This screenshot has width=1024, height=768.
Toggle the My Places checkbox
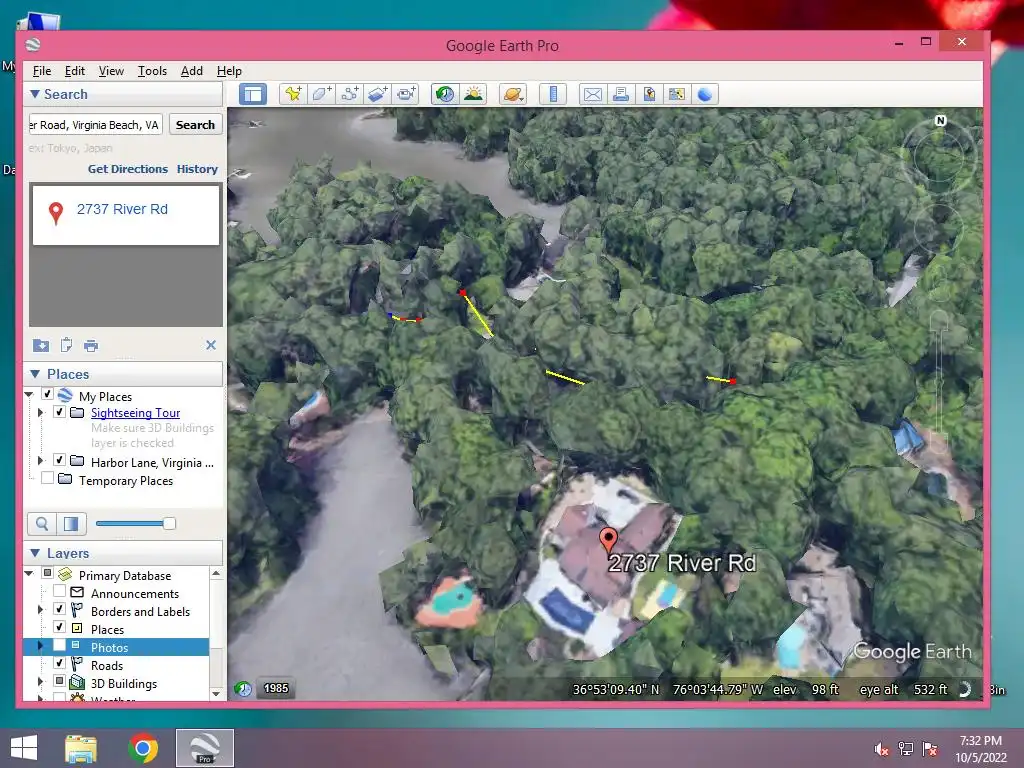point(47,394)
